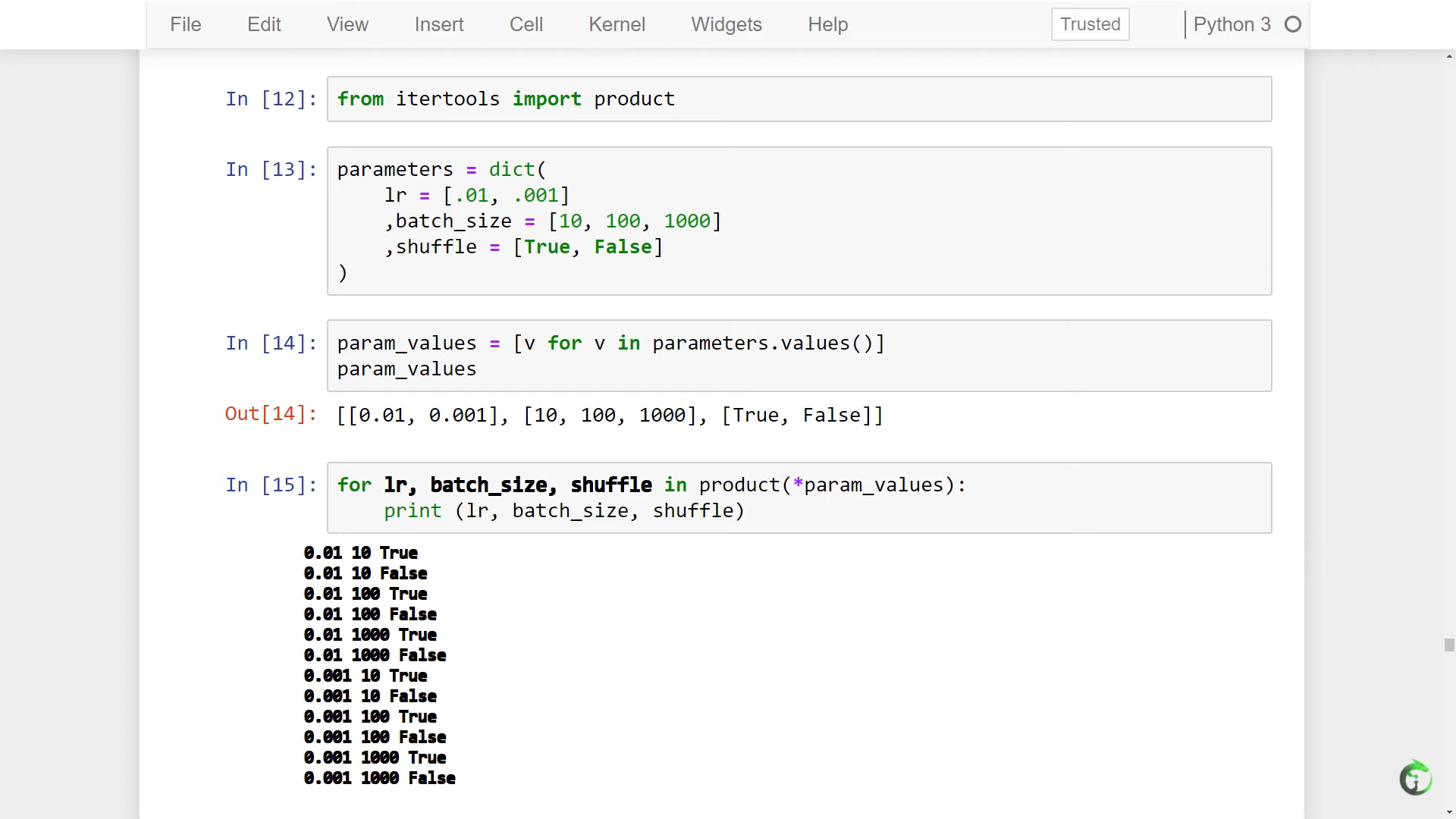Click the Trusted notebook button

pyautogui.click(x=1090, y=24)
